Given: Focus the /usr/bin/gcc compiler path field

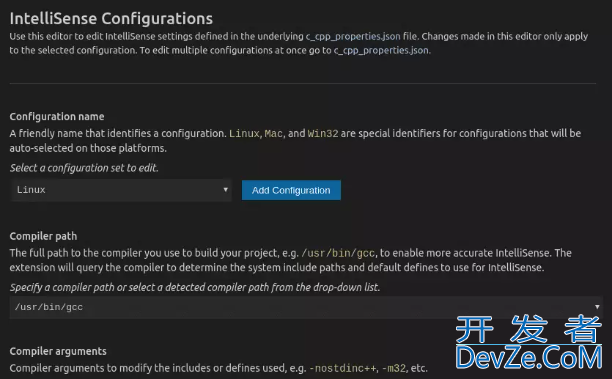Looking at the screenshot, I should pyautogui.click(x=306, y=307).
